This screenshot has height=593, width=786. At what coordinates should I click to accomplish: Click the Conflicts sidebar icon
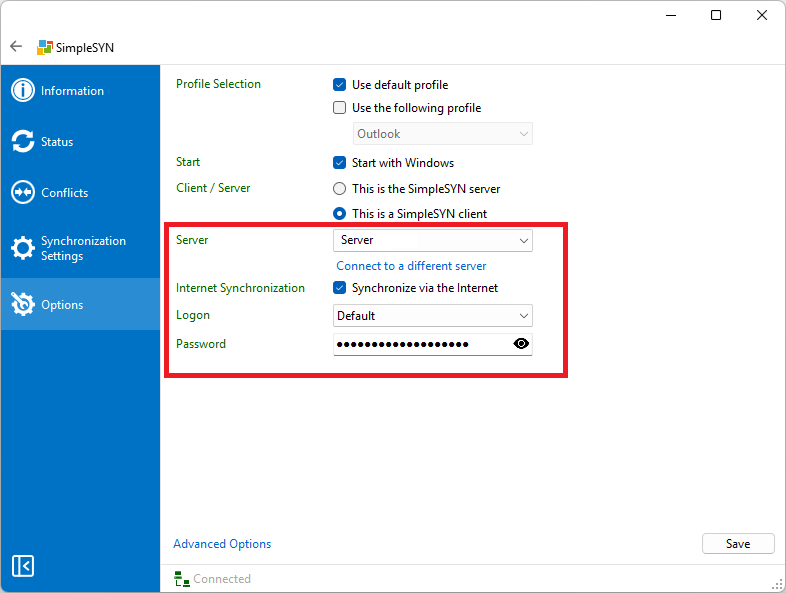[23, 192]
